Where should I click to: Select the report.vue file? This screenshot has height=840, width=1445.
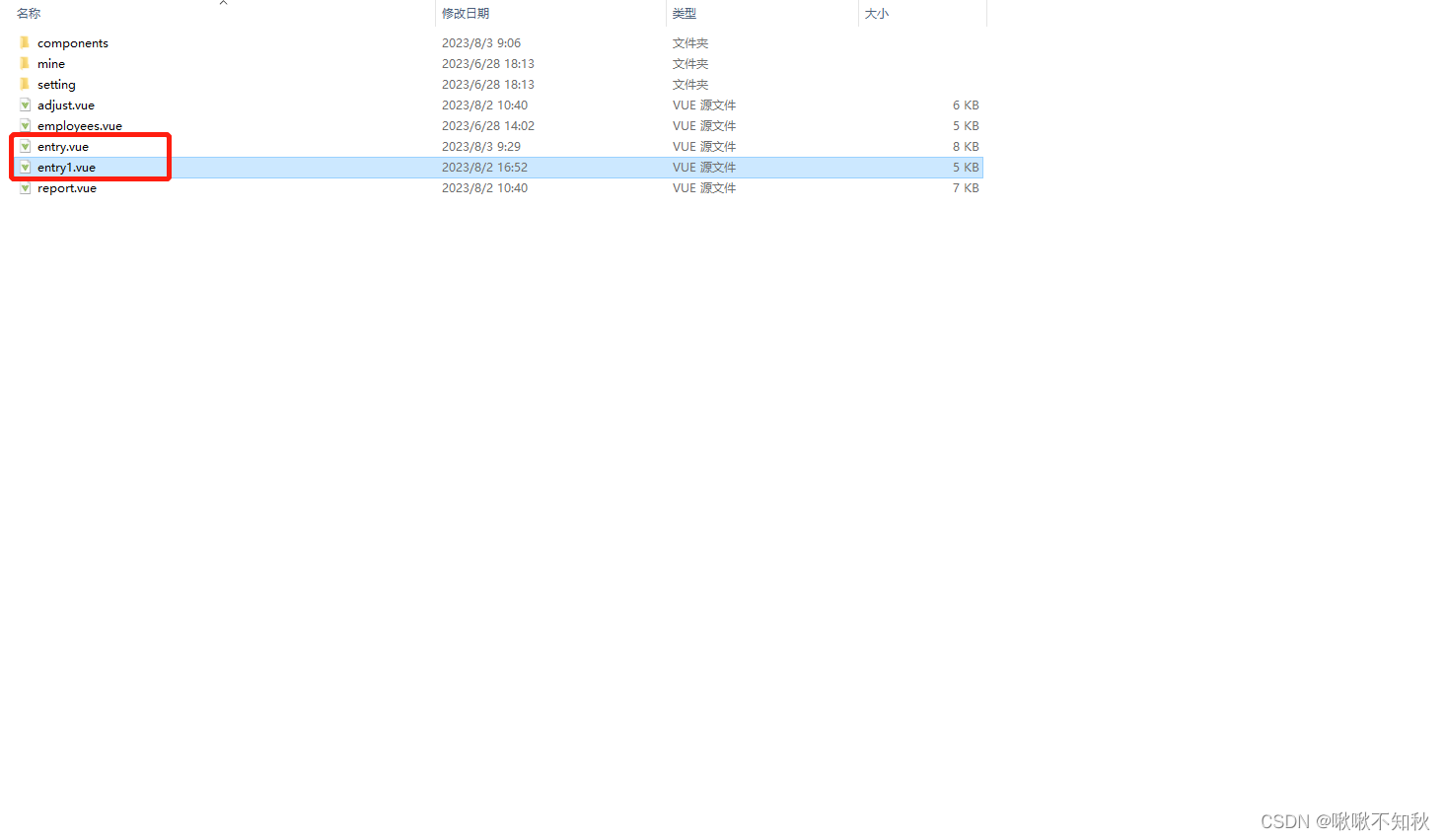coord(66,187)
